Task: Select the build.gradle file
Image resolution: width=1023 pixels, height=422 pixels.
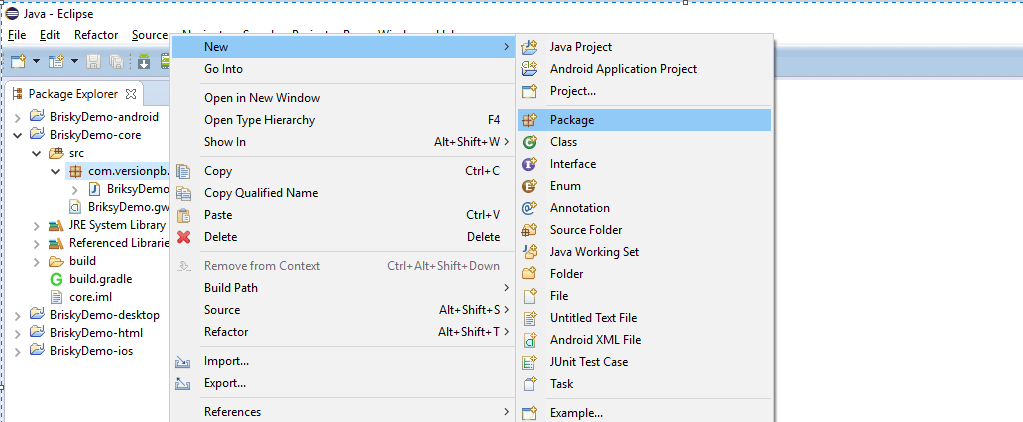Action: pyautogui.click(x=100, y=279)
